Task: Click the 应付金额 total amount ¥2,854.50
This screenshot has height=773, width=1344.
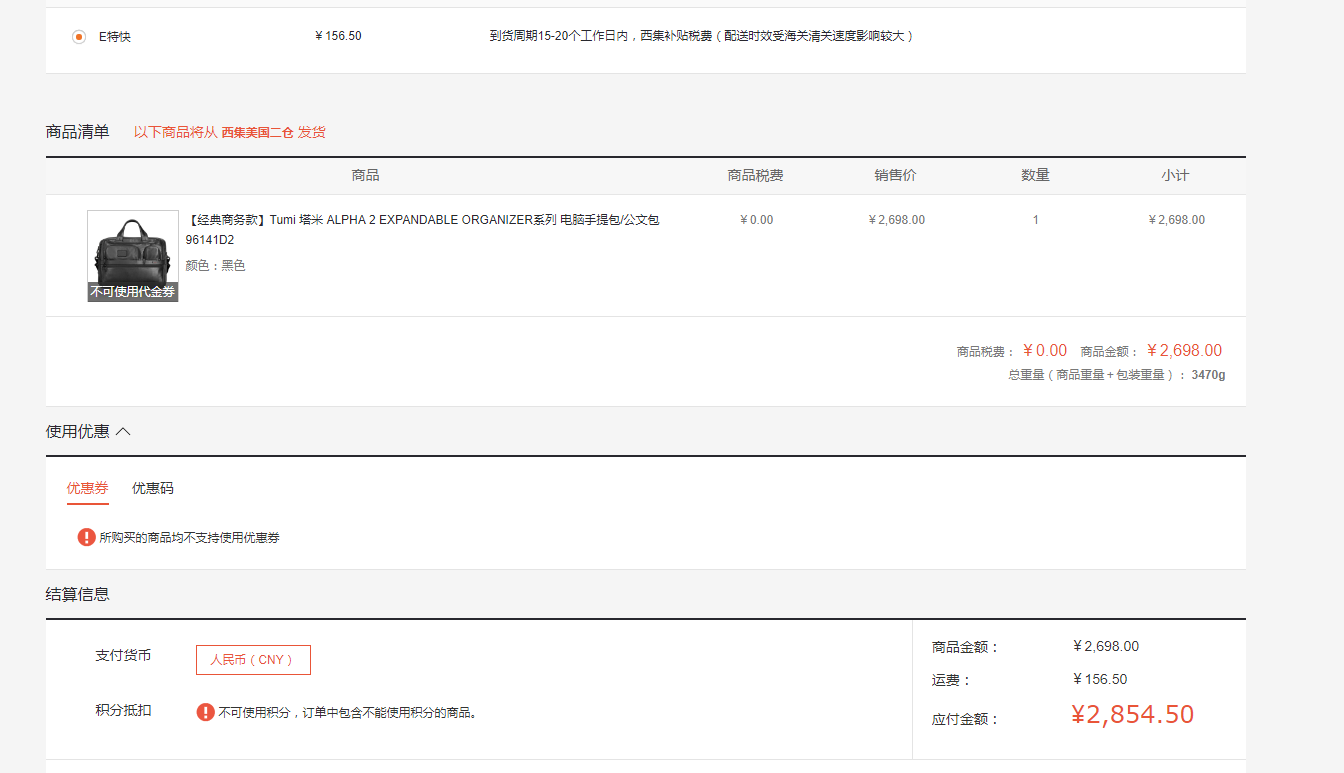Action: tap(1132, 714)
